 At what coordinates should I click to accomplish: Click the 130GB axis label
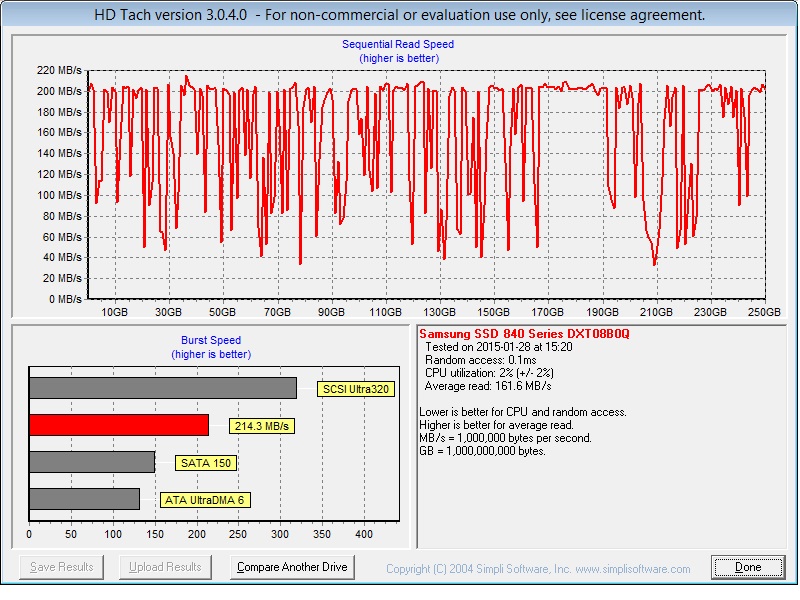tap(439, 312)
